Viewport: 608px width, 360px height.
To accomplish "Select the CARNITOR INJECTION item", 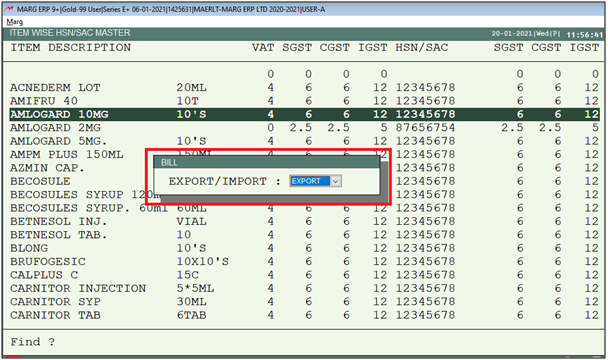I will coord(78,288).
